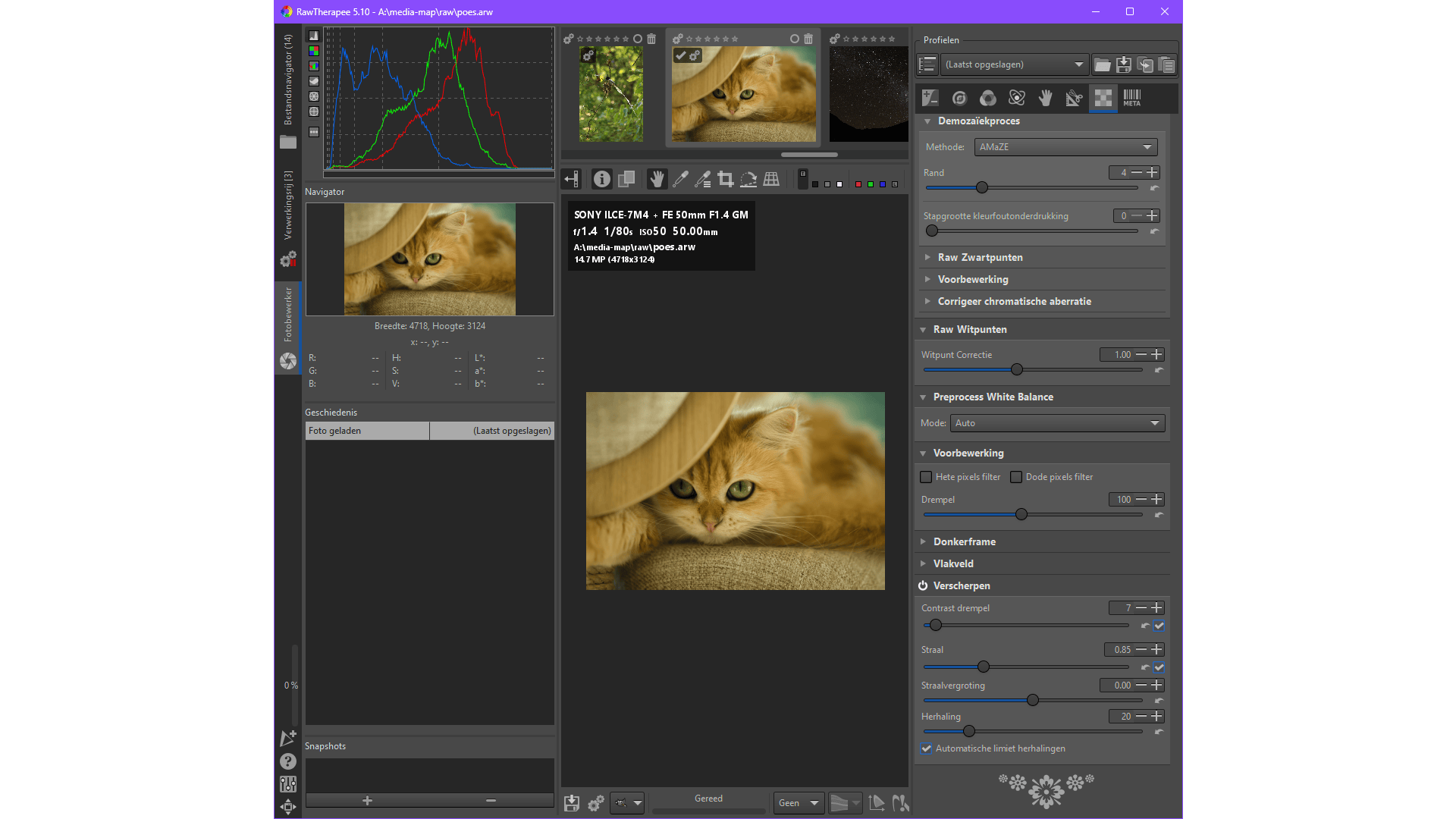Select the straighten rotate tool
The height and width of the screenshot is (819, 1456).
pos(748,179)
